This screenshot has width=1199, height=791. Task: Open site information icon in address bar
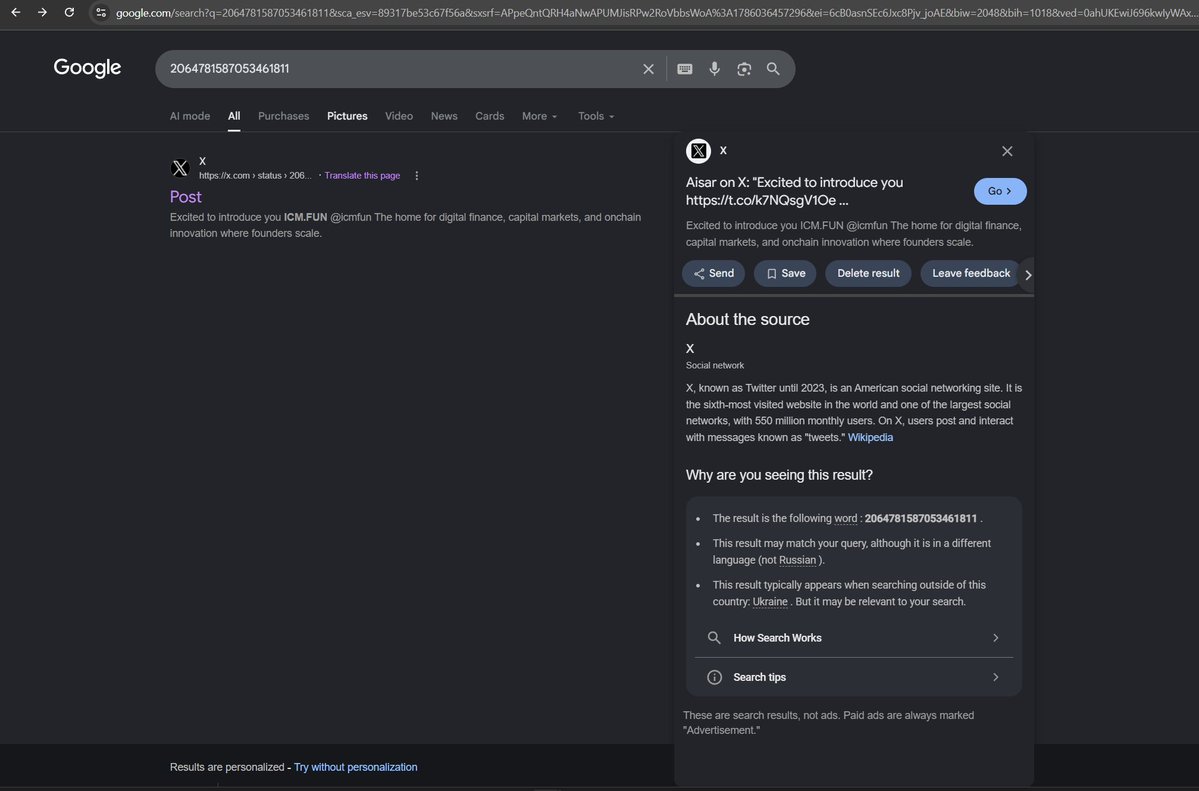[x=101, y=12]
